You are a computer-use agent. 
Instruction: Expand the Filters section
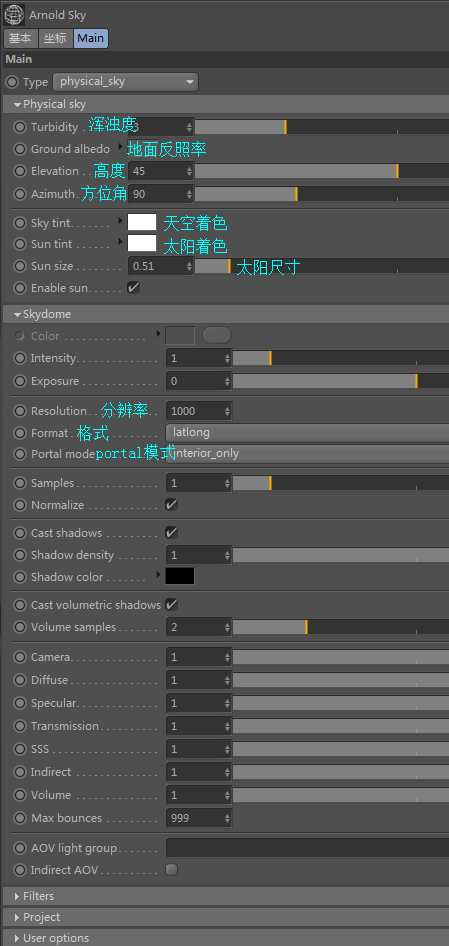coord(17,896)
